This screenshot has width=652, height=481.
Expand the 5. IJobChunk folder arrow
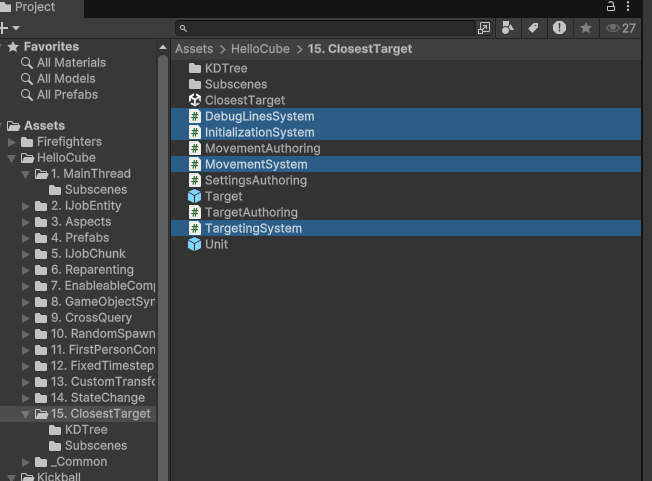pyautogui.click(x=26, y=254)
